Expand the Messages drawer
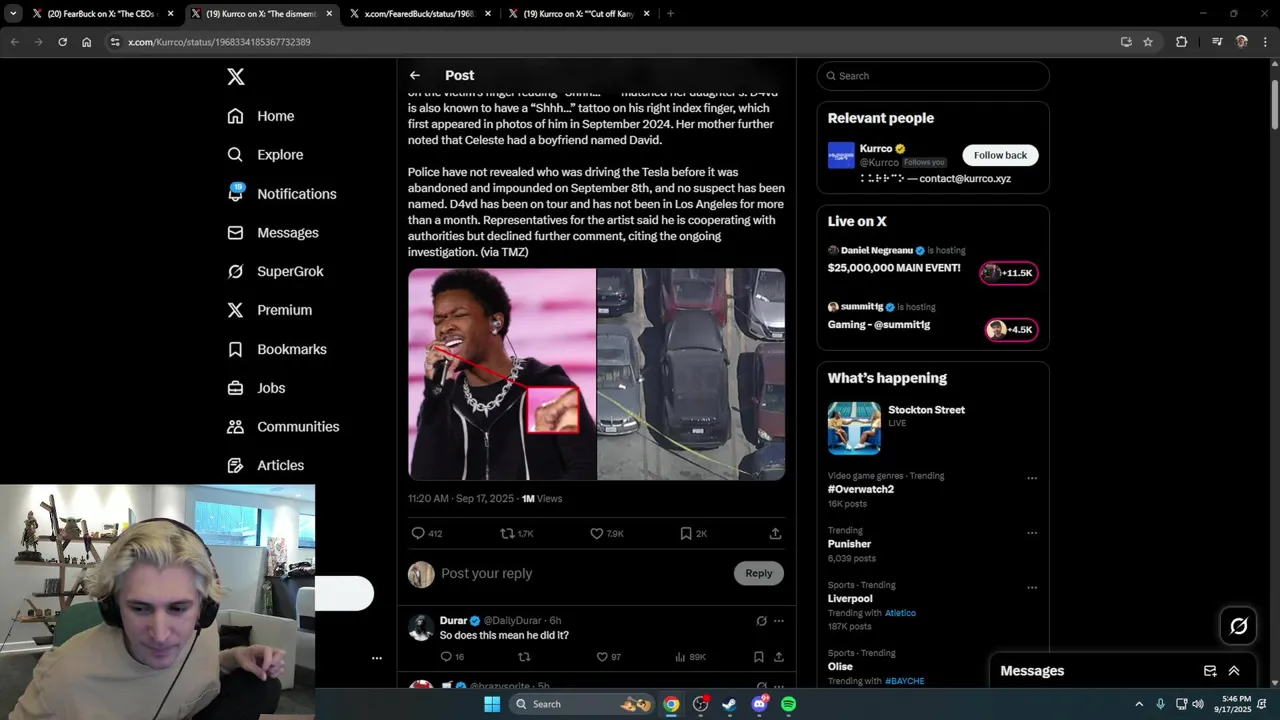The width and height of the screenshot is (1280, 720). coord(1234,671)
